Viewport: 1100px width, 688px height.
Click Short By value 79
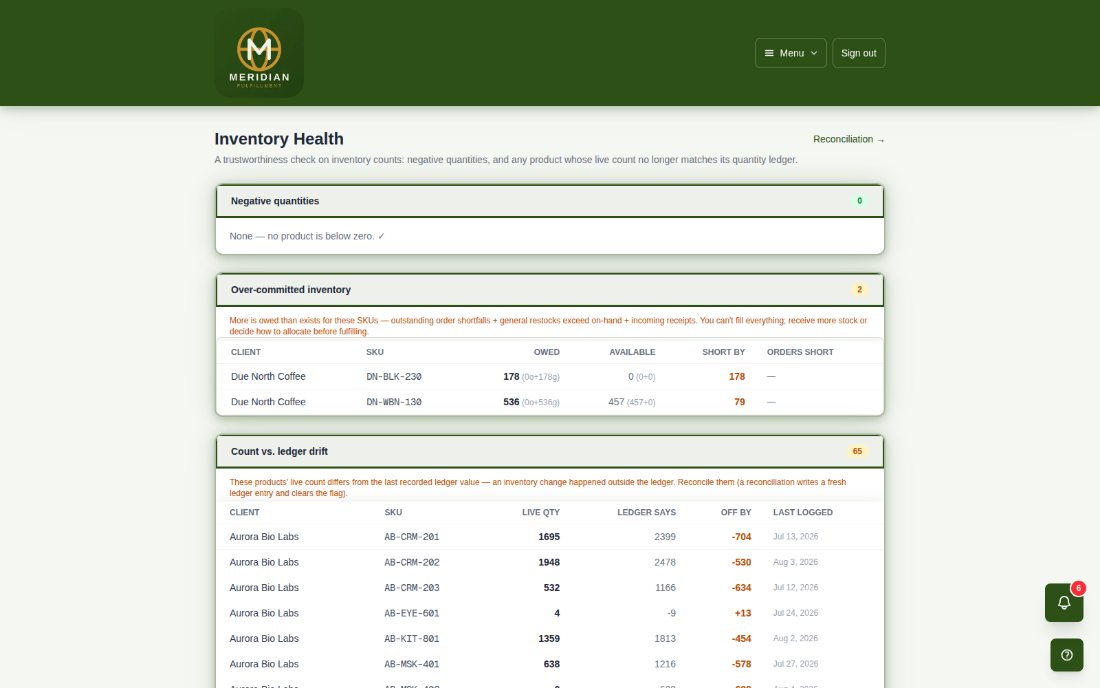(x=739, y=402)
